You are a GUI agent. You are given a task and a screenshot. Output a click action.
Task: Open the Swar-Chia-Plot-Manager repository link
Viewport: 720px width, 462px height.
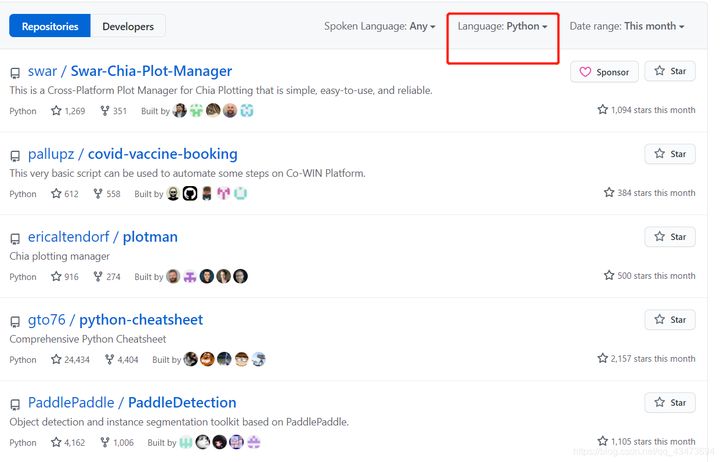coord(151,71)
